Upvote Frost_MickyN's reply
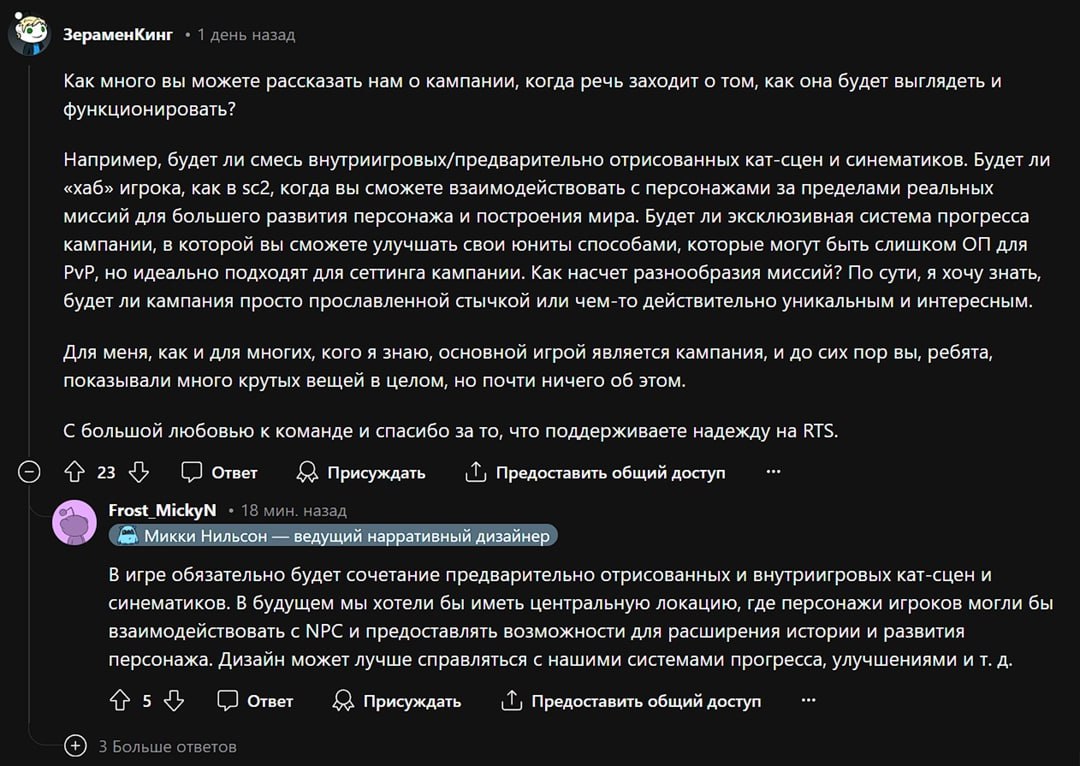The image size is (1080, 766). point(120,701)
